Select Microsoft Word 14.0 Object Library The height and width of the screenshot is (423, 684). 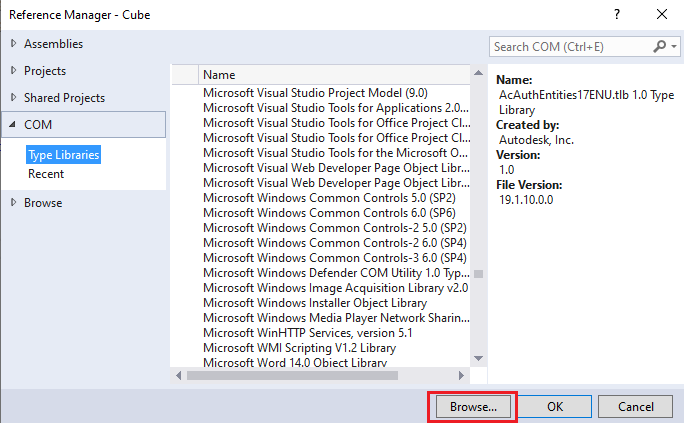point(295,362)
